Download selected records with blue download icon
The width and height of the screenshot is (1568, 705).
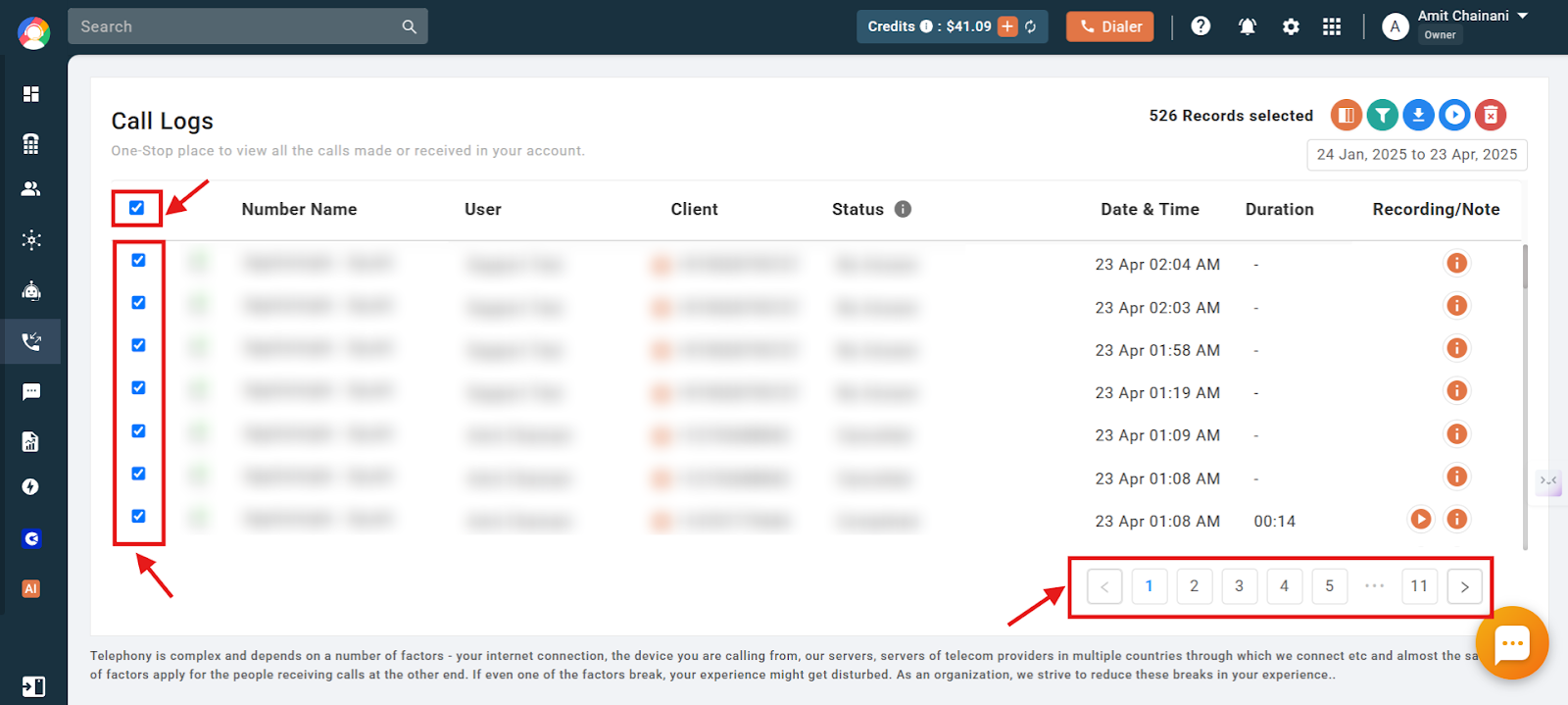pos(1418,115)
